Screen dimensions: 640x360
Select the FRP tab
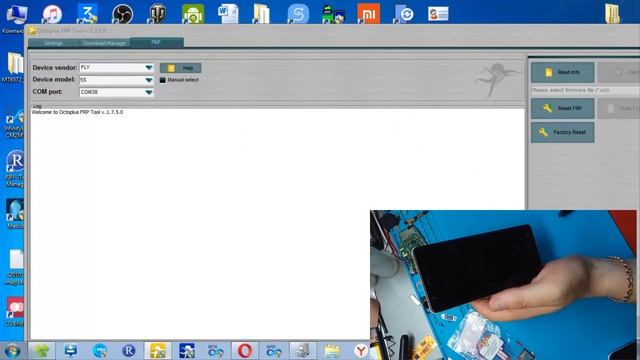tap(157, 42)
